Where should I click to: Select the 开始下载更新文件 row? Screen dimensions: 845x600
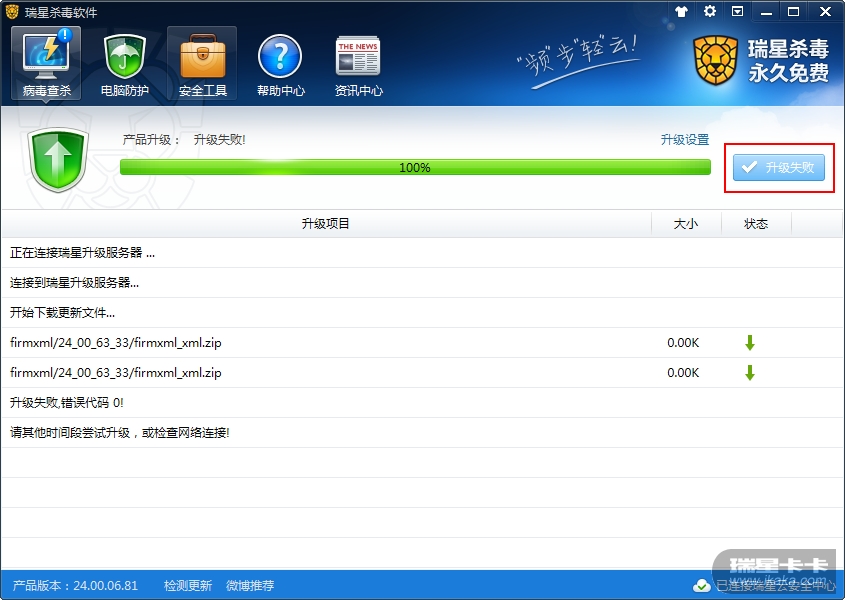pos(422,313)
